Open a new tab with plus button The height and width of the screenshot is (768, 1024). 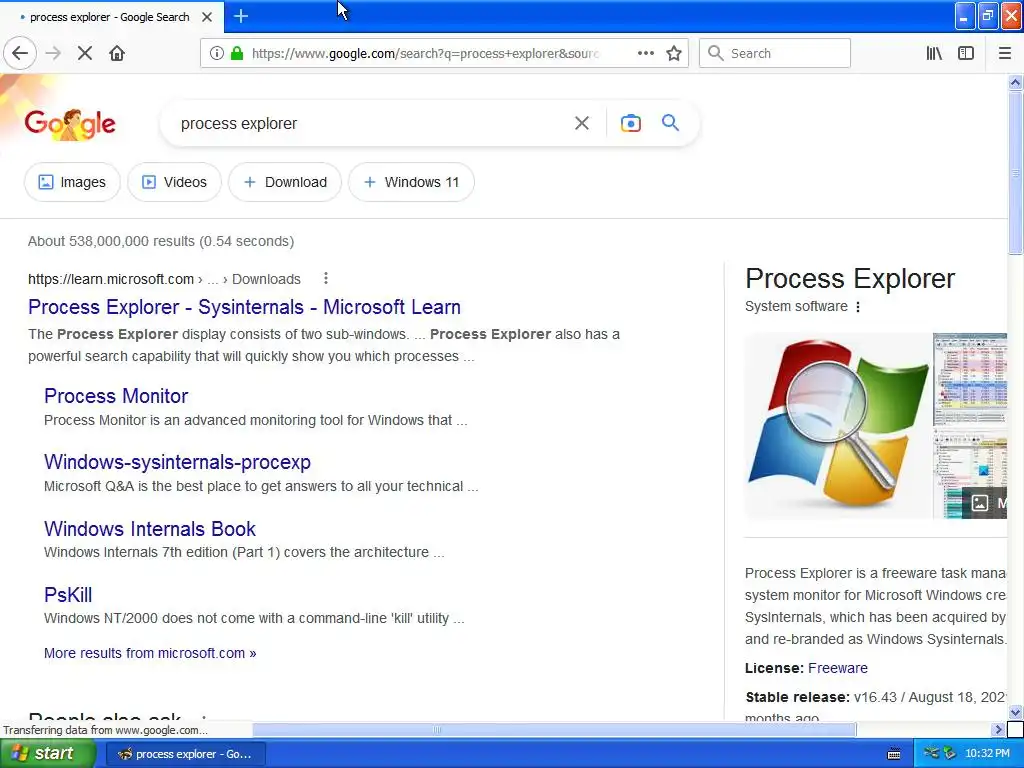pos(240,16)
